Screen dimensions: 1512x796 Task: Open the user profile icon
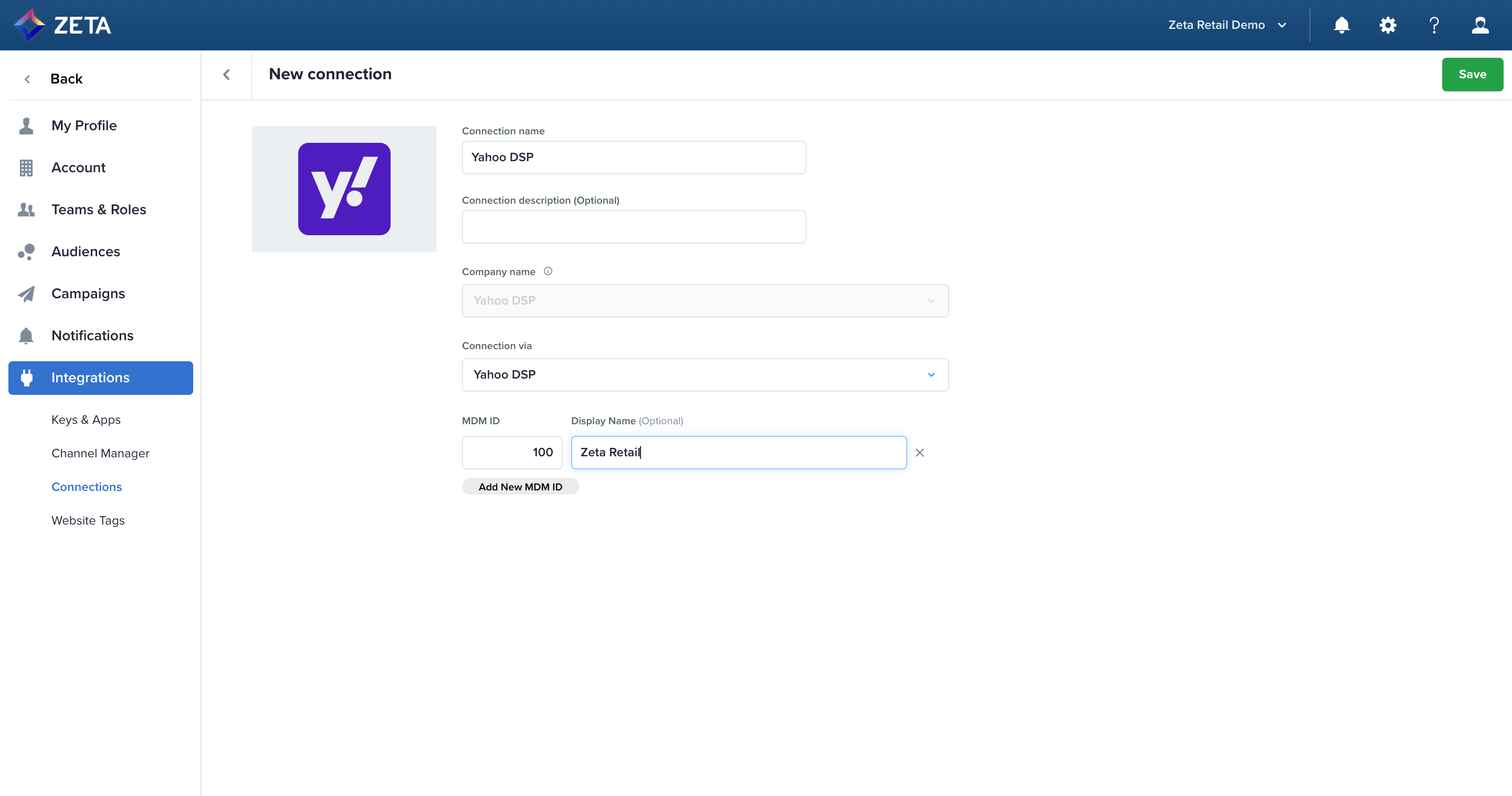coord(1480,25)
